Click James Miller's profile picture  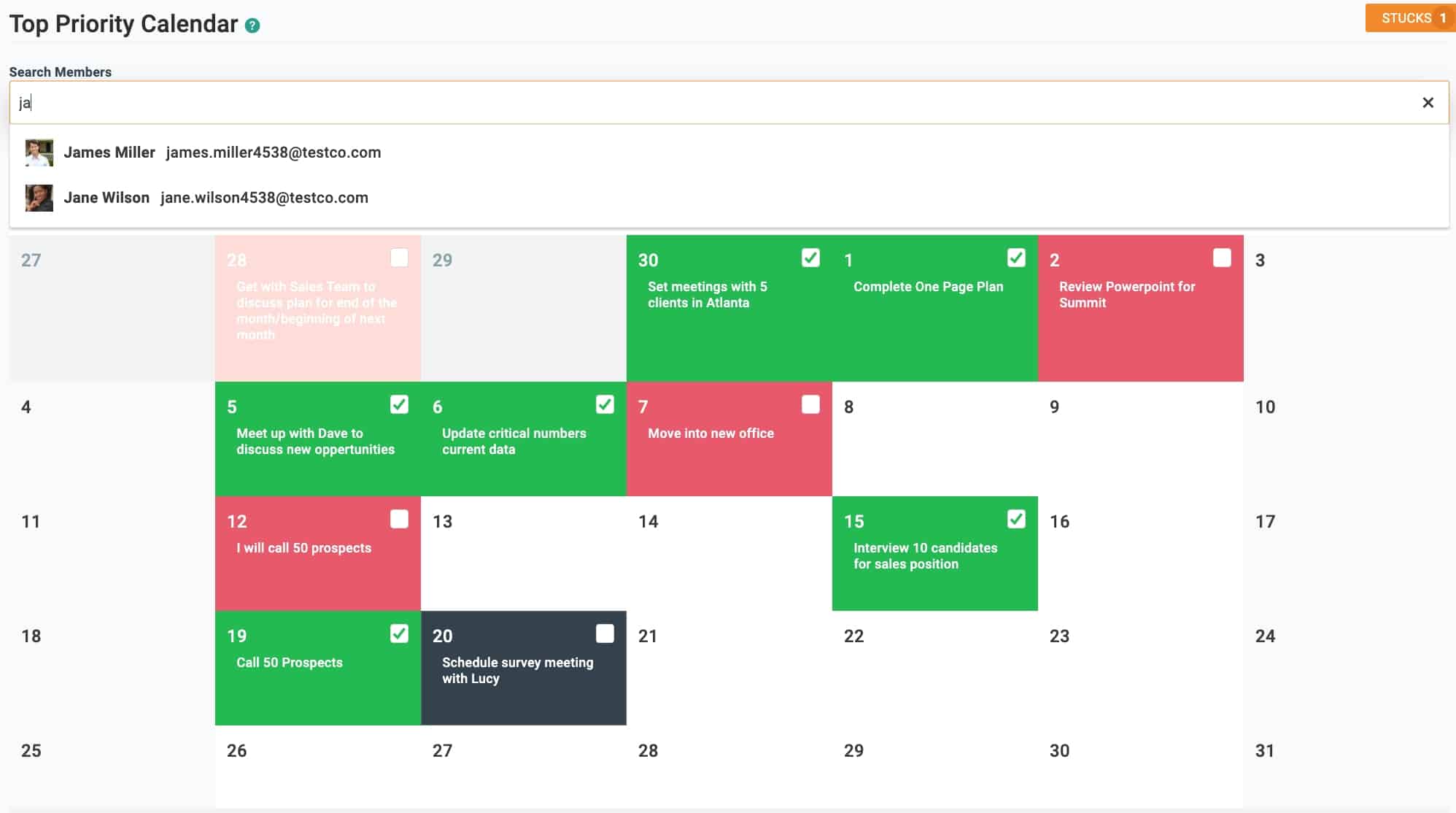(x=41, y=153)
